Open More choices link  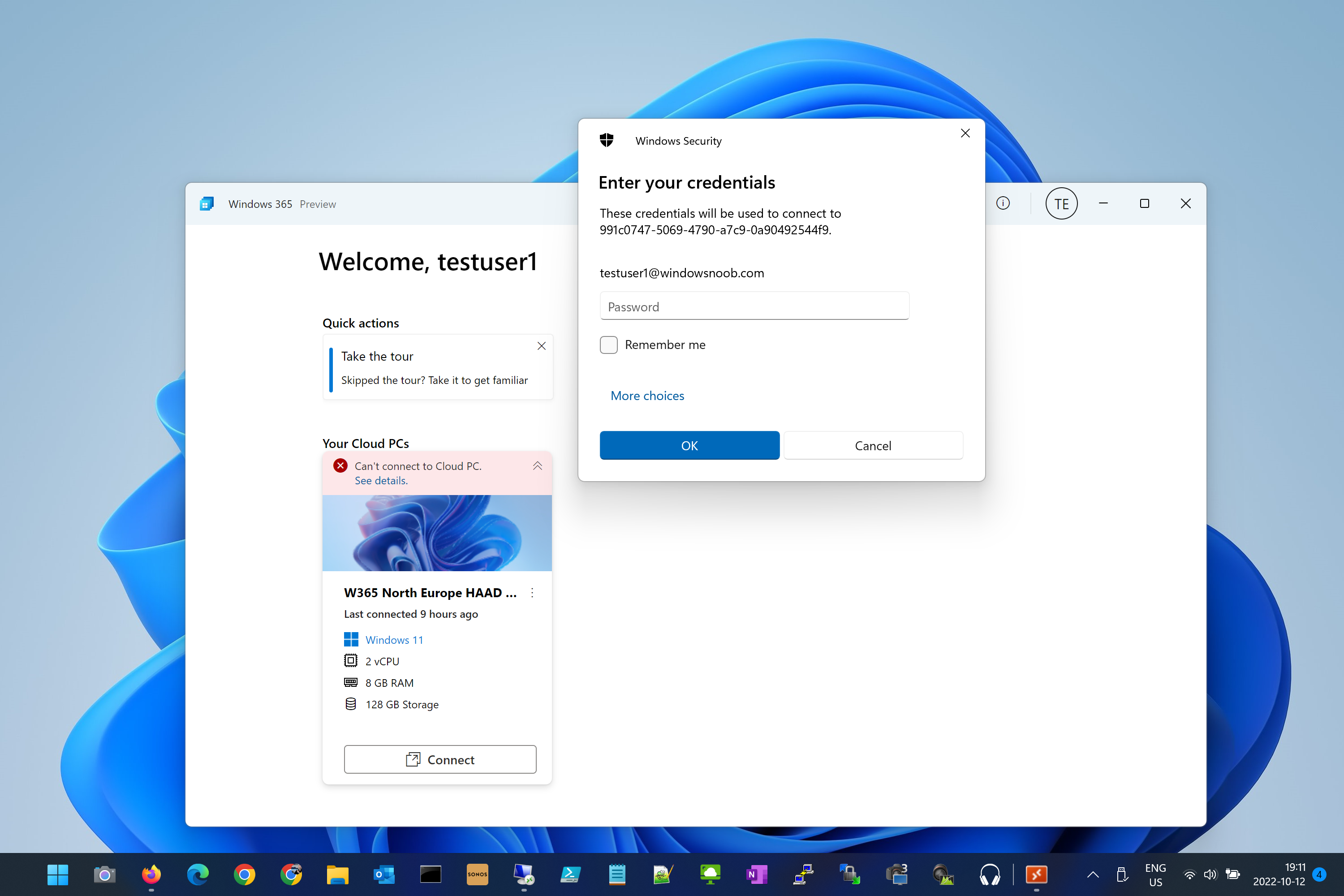tap(647, 396)
